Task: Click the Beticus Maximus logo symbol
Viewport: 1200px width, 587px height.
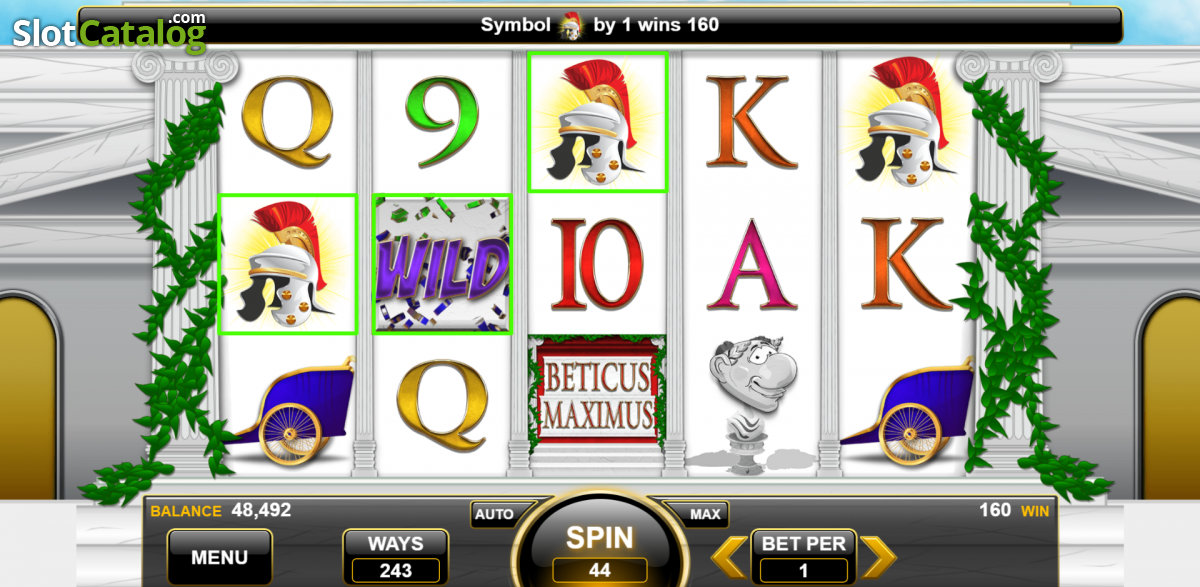Action: (598, 396)
